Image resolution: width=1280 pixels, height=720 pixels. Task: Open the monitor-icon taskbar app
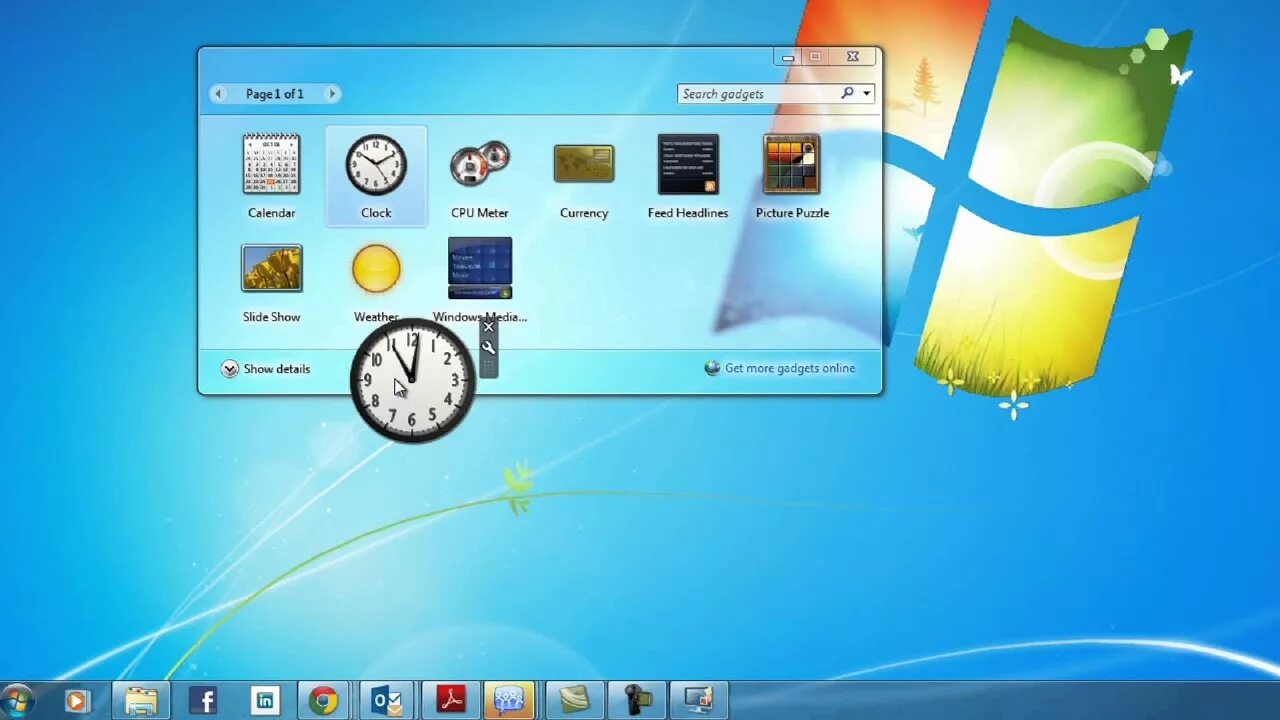click(699, 701)
